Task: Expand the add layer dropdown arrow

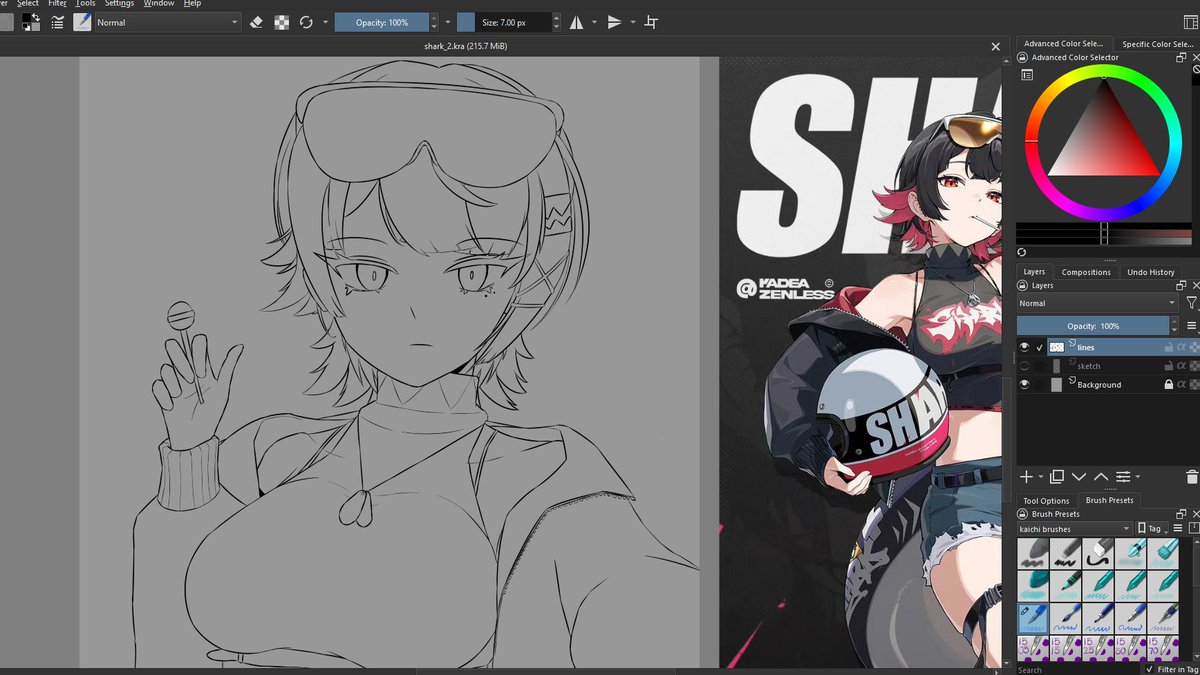Action: (x=1041, y=478)
